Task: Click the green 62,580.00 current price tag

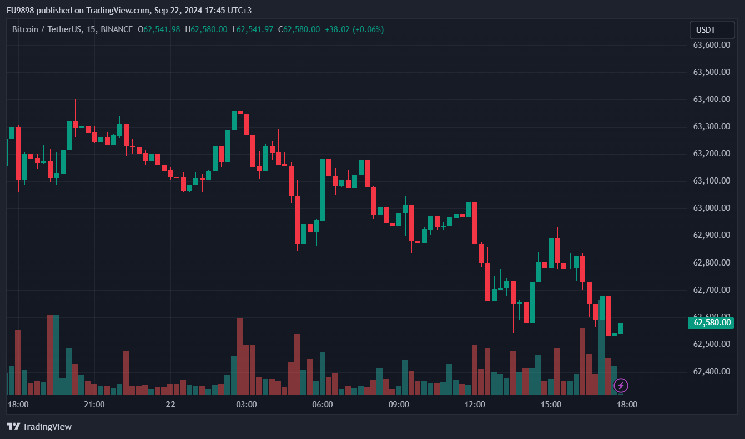Action: pyautogui.click(x=713, y=322)
